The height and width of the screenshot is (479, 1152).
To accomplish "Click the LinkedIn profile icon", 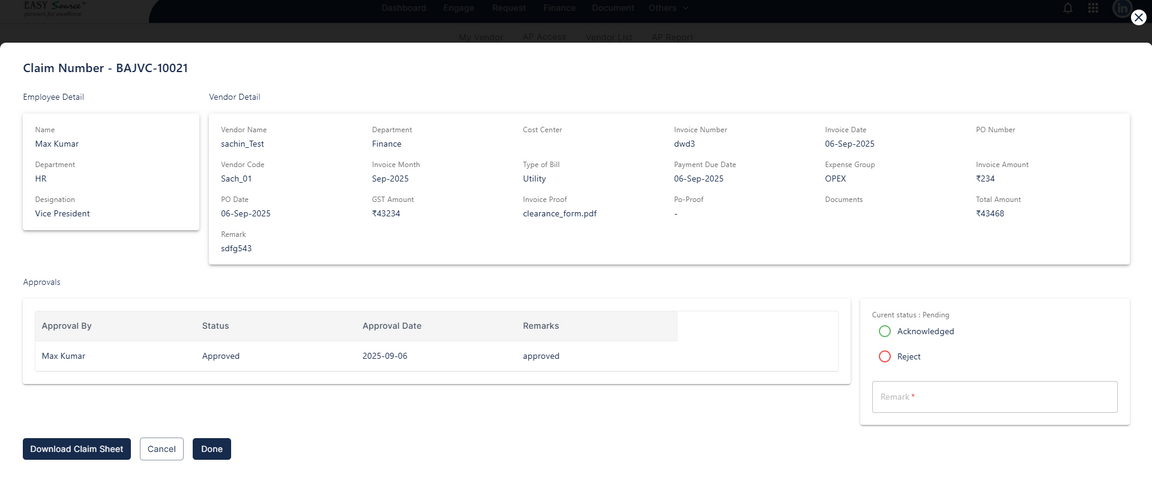I will click(x=1120, y=8).
